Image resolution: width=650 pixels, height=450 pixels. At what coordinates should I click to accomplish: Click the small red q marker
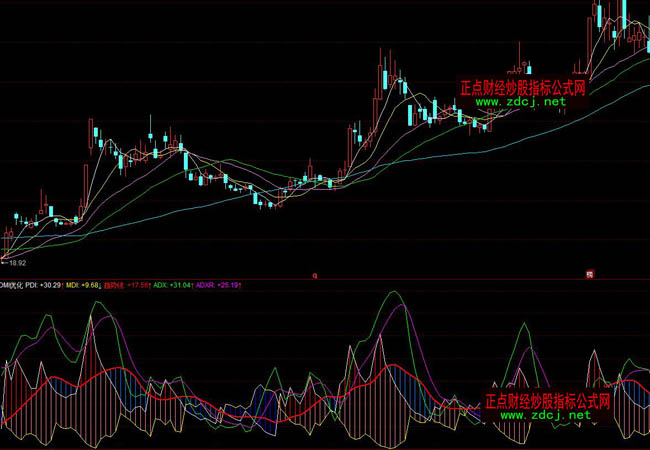tap(313, 273)
